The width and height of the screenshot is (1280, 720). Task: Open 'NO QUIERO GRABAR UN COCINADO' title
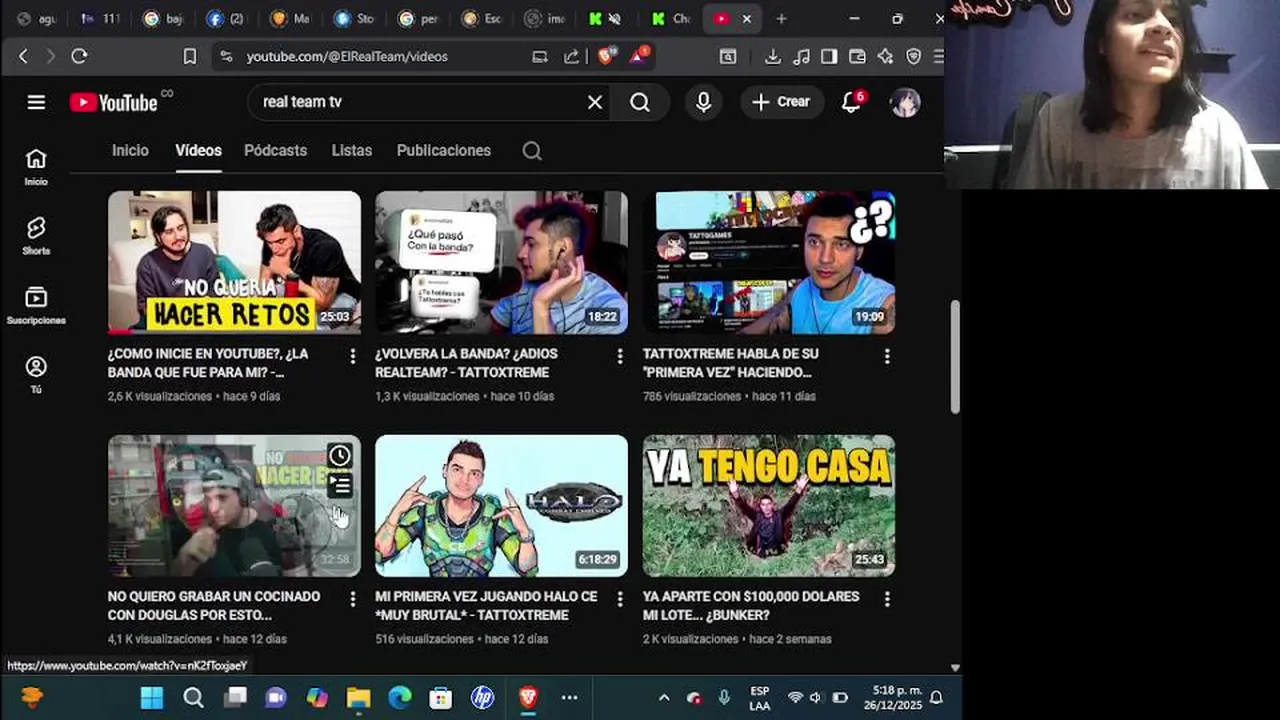(214, 605)
